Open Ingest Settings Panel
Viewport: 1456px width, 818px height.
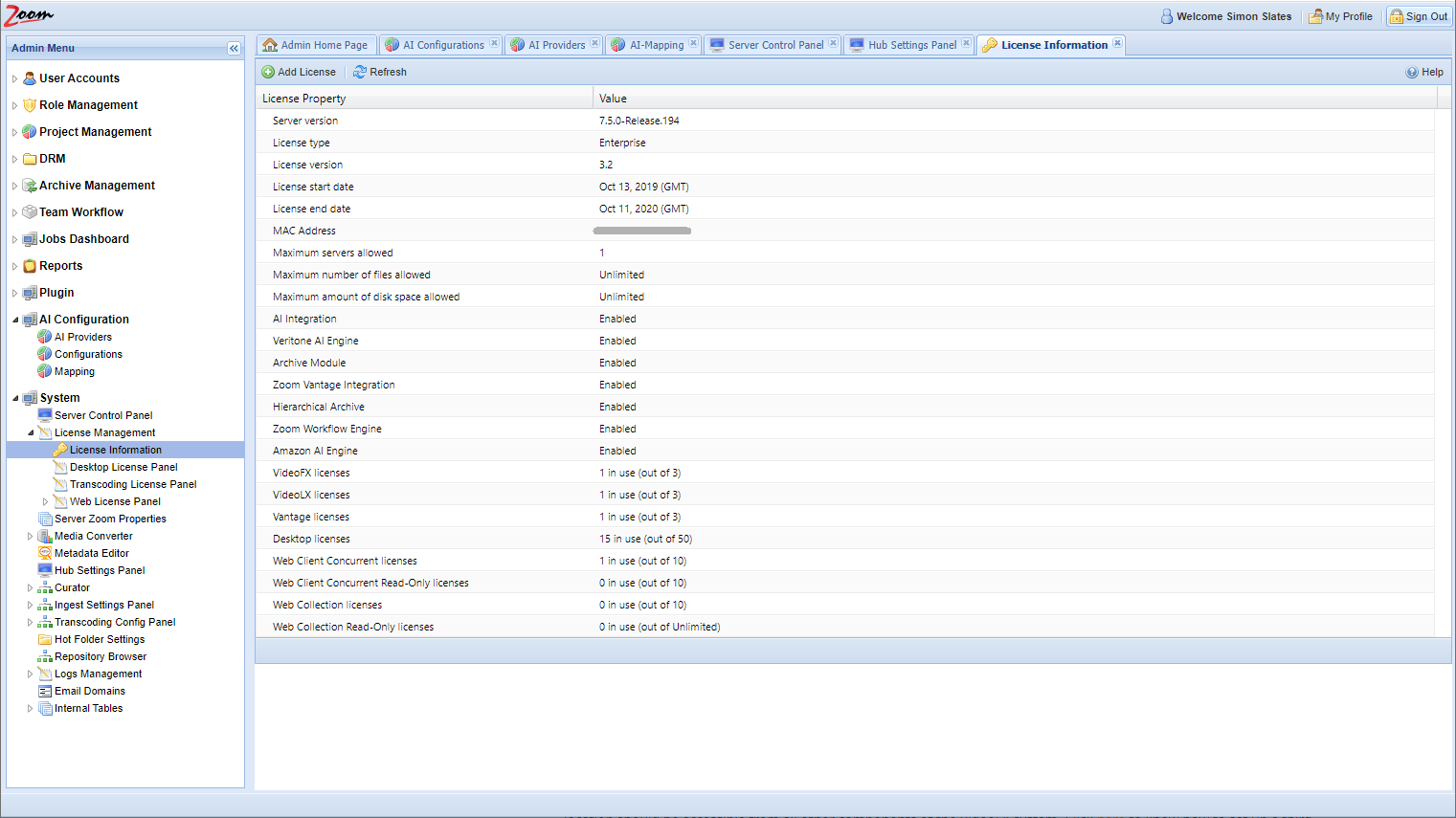click(104, 605)
